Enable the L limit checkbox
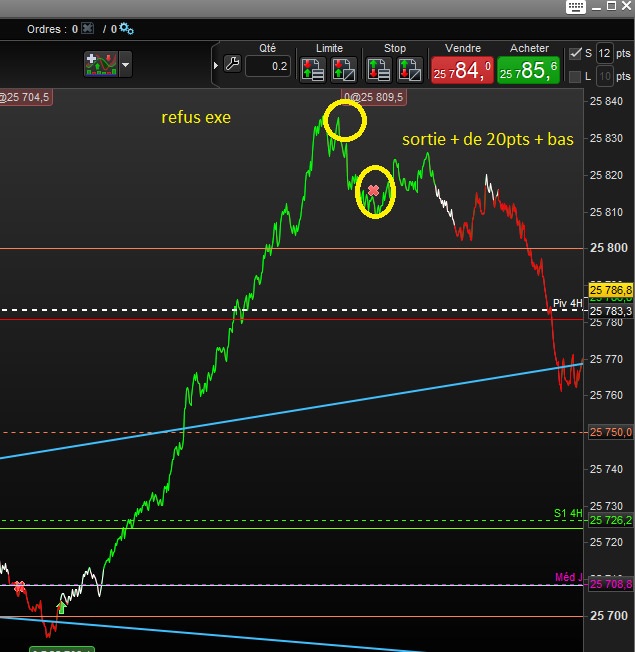Screen dimensions: 635x652 (x=575, y=77)
